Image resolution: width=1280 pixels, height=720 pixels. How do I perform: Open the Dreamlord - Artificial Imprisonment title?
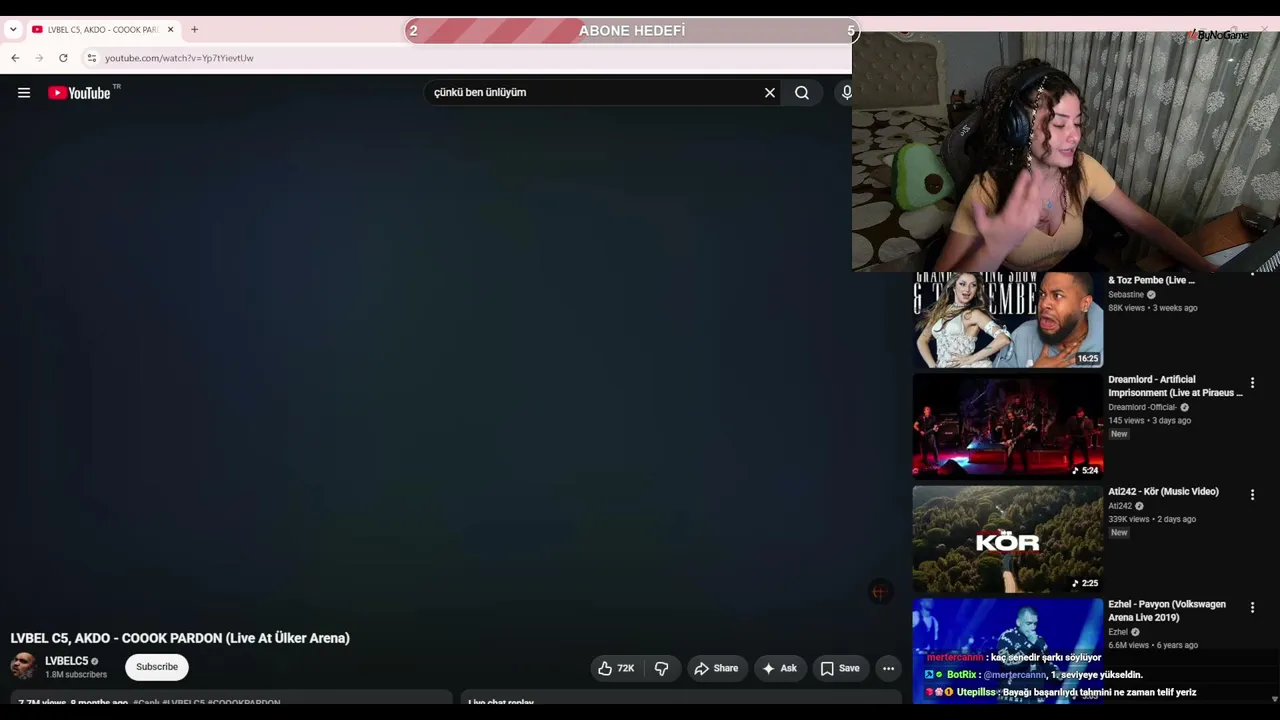coord(1175,386)
